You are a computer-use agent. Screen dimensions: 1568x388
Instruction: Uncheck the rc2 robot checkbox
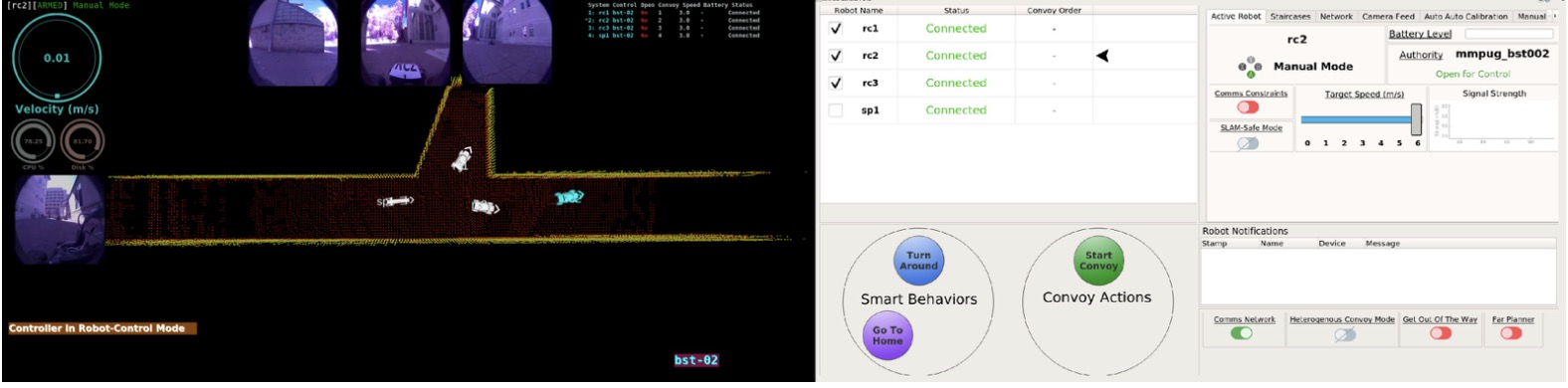[836, 56]
